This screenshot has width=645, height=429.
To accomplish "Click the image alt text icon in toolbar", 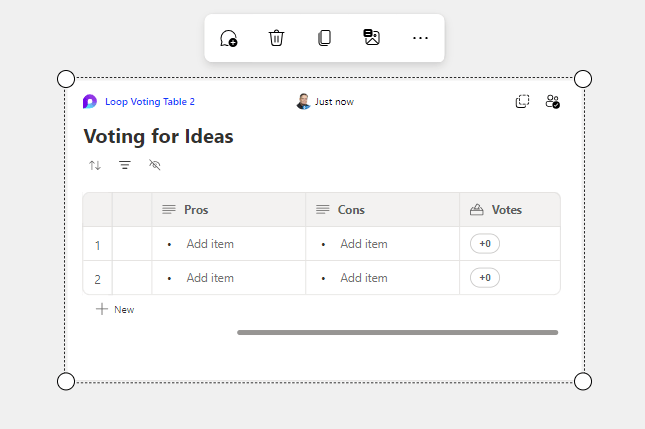I will point(371,38).
